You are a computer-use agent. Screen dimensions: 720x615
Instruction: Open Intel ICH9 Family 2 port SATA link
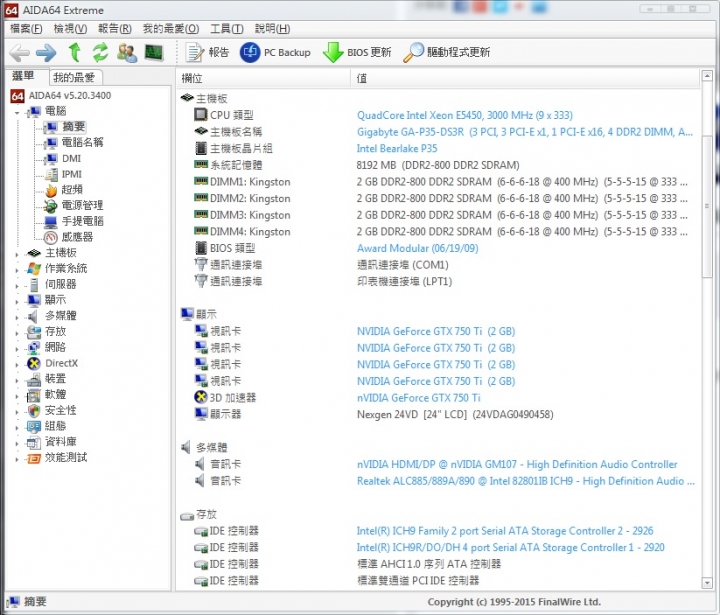click(505, 531)
